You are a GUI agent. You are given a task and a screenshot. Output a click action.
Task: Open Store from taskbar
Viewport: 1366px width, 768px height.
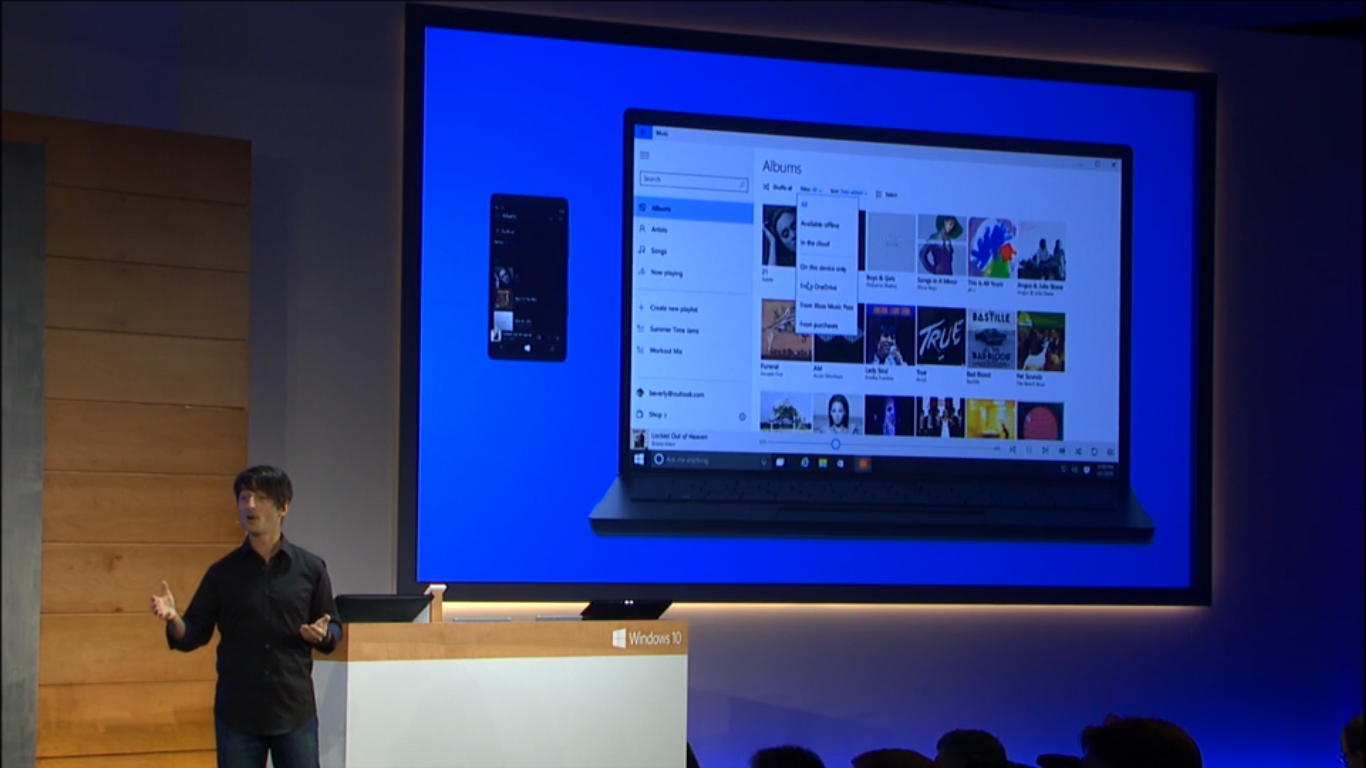[x=840, y=464]
